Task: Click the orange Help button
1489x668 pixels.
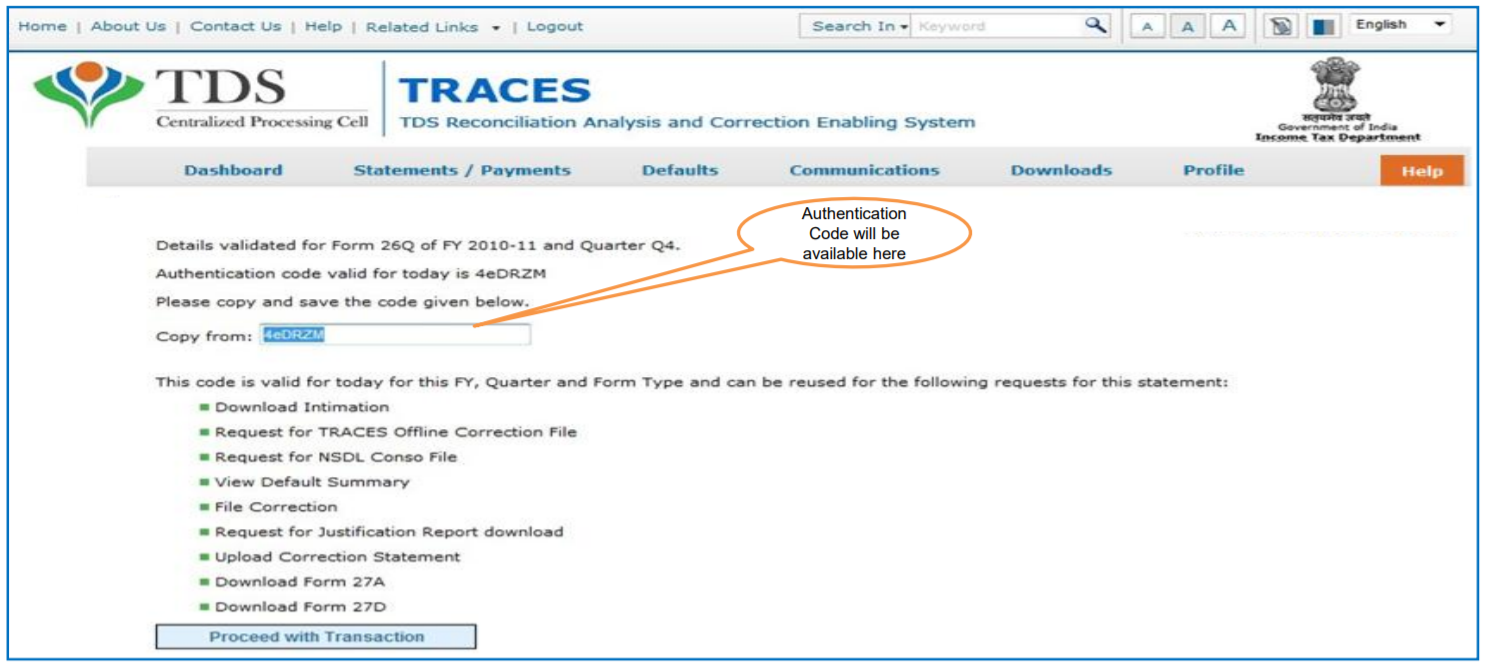Action: point(1421,171)
